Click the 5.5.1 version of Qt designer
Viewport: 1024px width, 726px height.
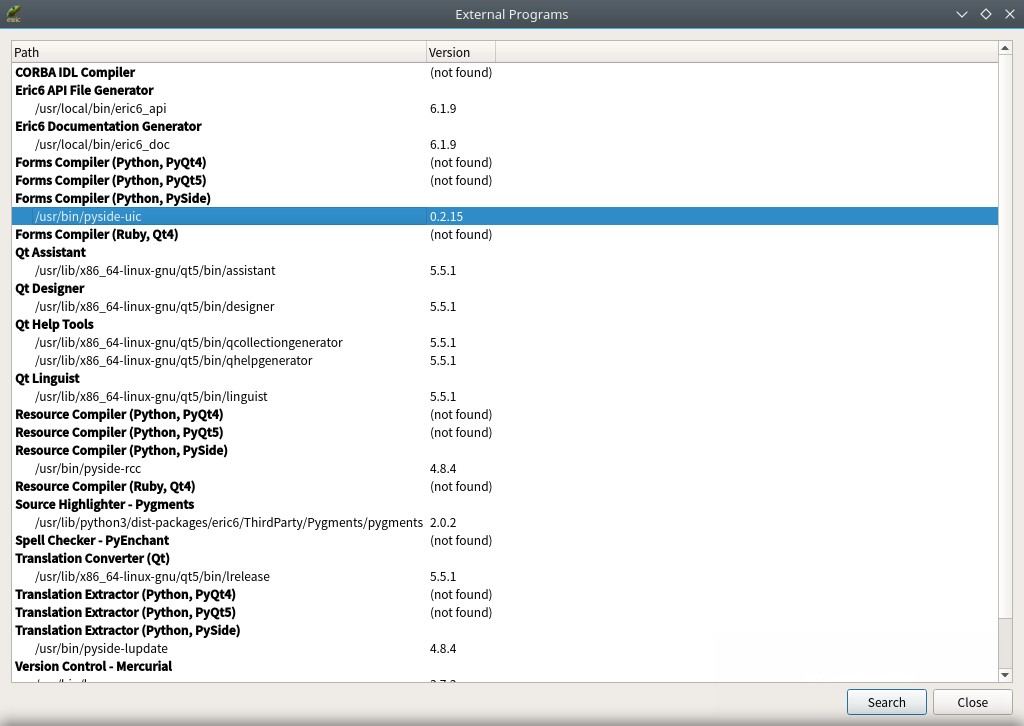coord(443,306)
